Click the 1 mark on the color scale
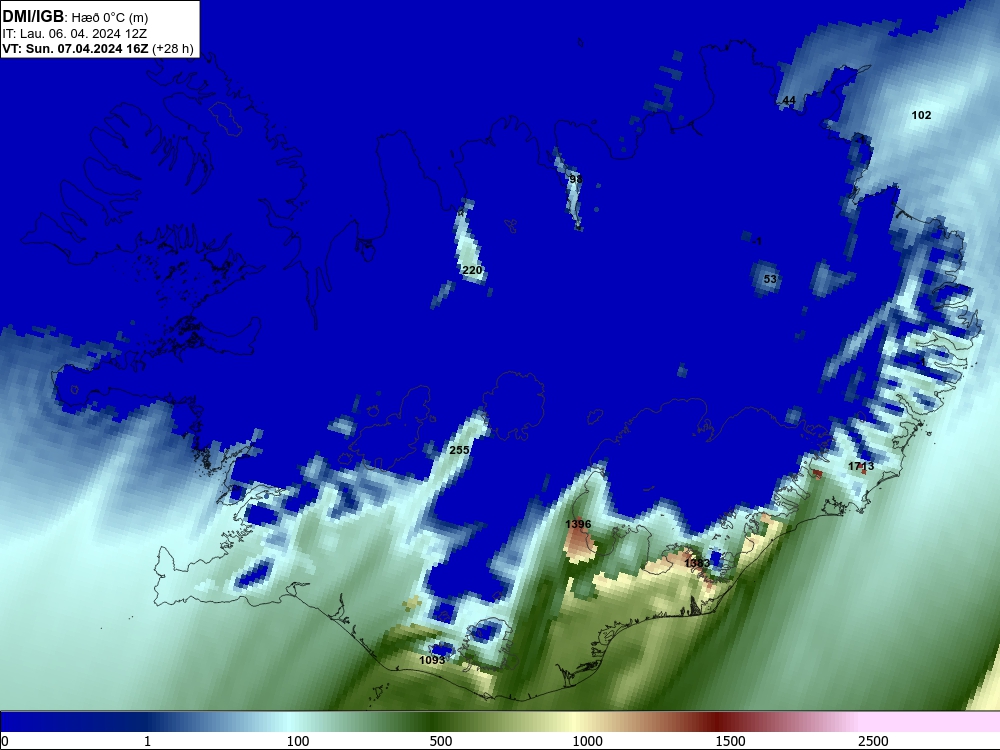The image size is (1000, 750). pos(147,741)
